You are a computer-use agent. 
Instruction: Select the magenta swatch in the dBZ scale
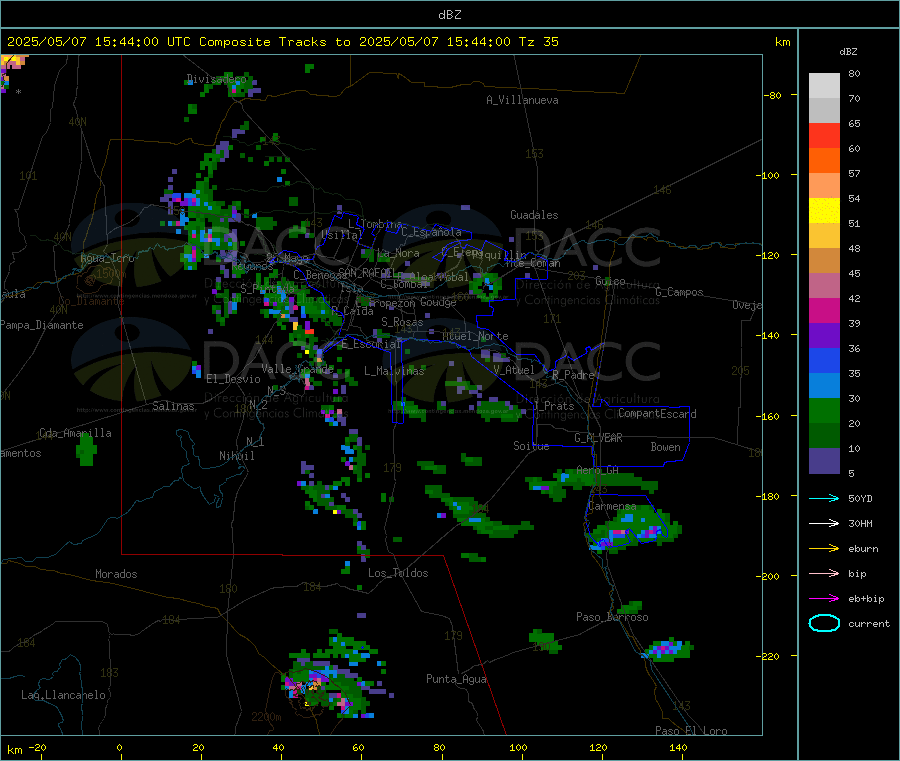pos(824,310)
